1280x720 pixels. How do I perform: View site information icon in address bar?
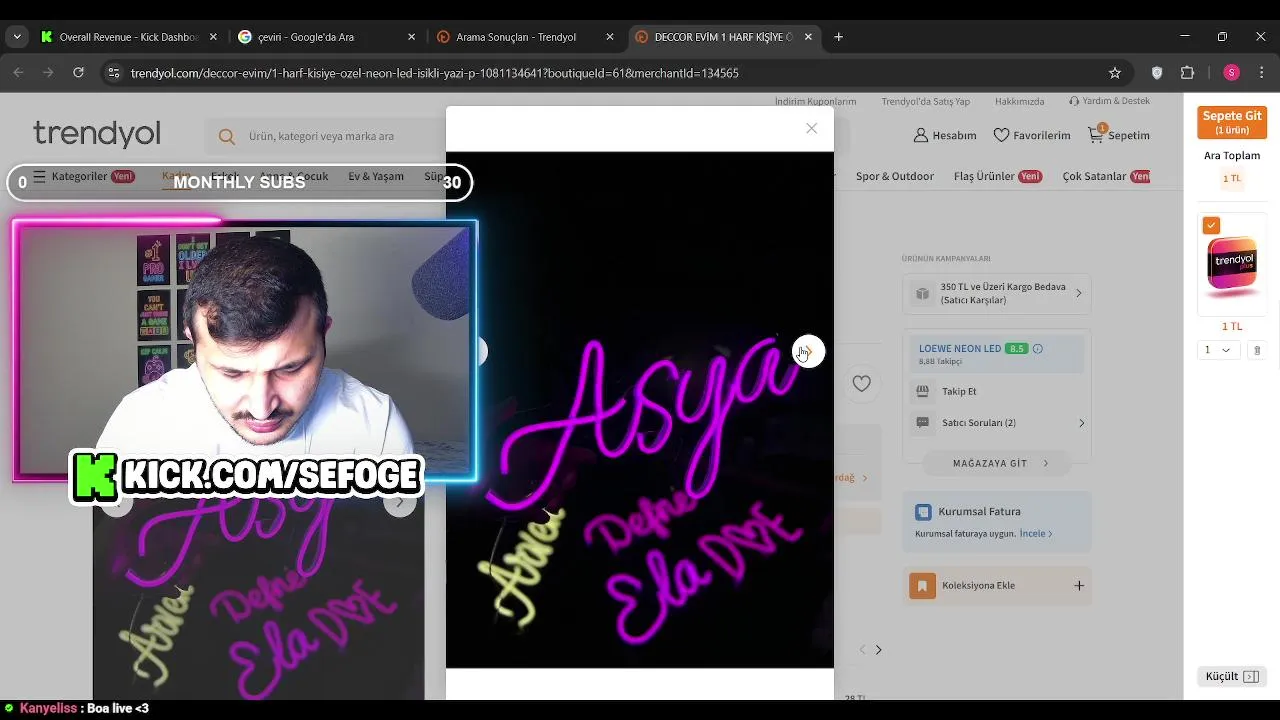(x=113, y=73)
